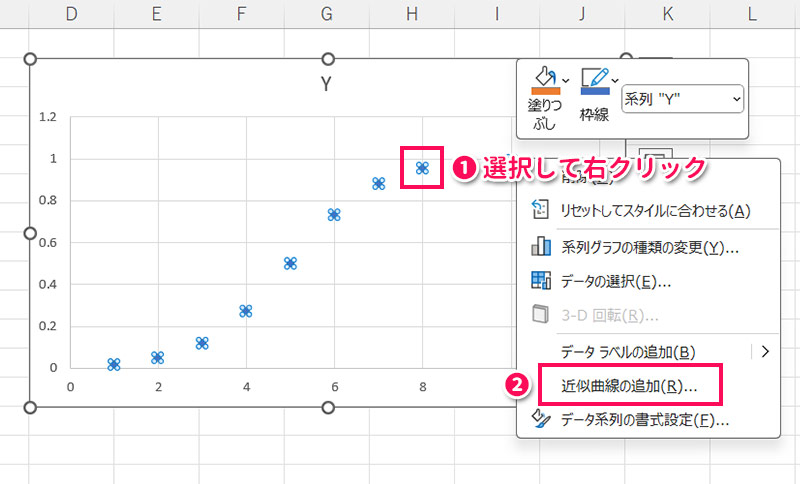Click horizontal axis label 8

(x=422, y=387)
